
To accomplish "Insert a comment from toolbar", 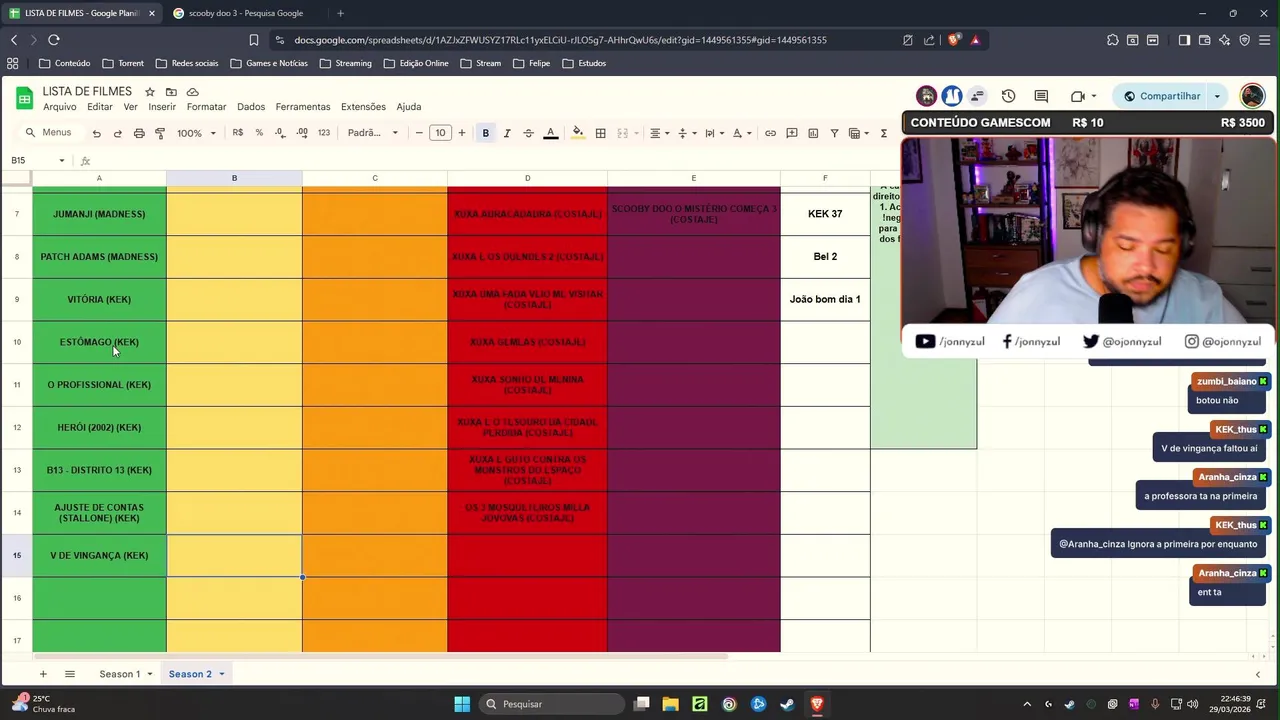I will tap(791, 133).
